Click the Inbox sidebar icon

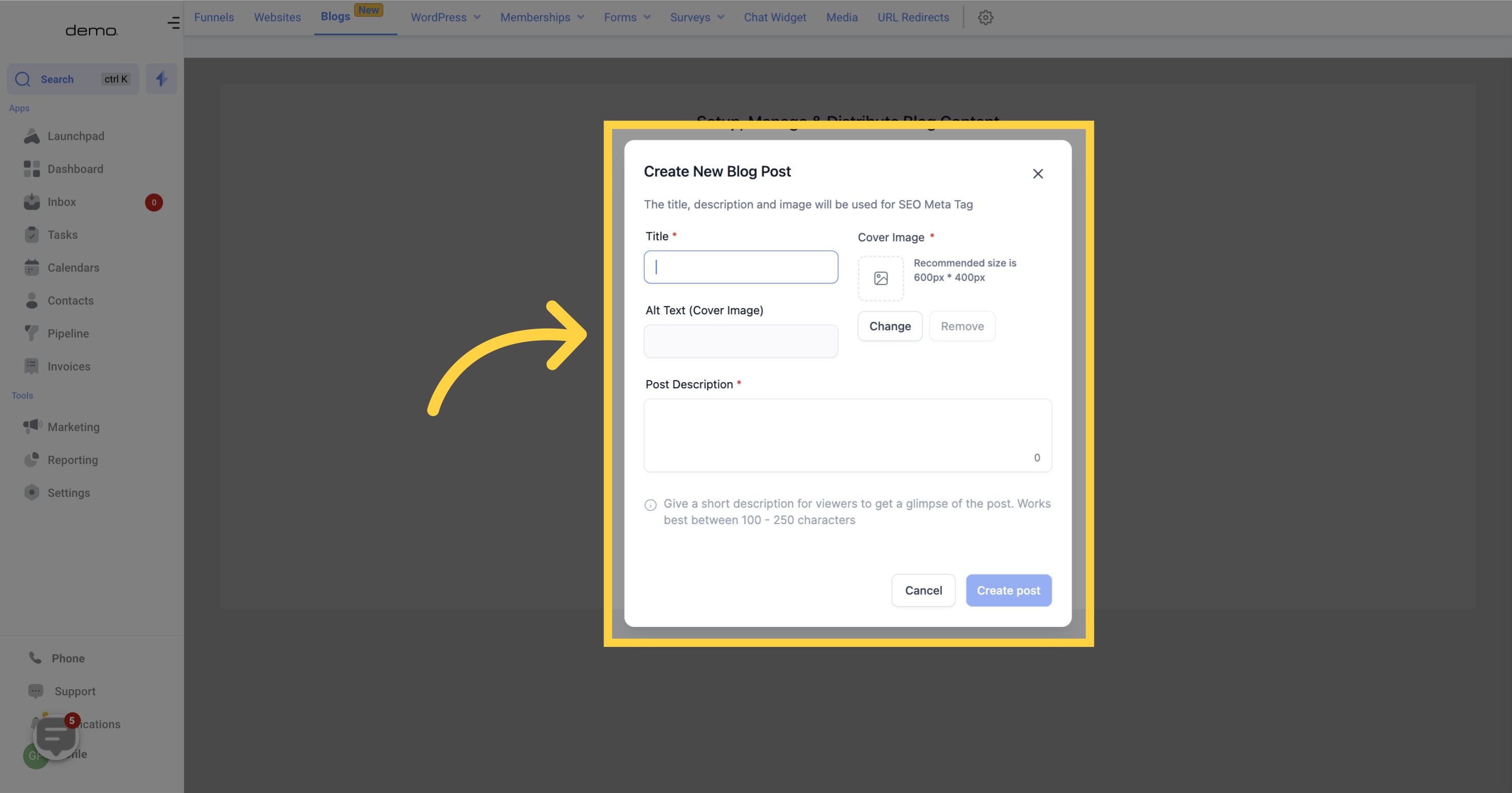tap(30, 202)
